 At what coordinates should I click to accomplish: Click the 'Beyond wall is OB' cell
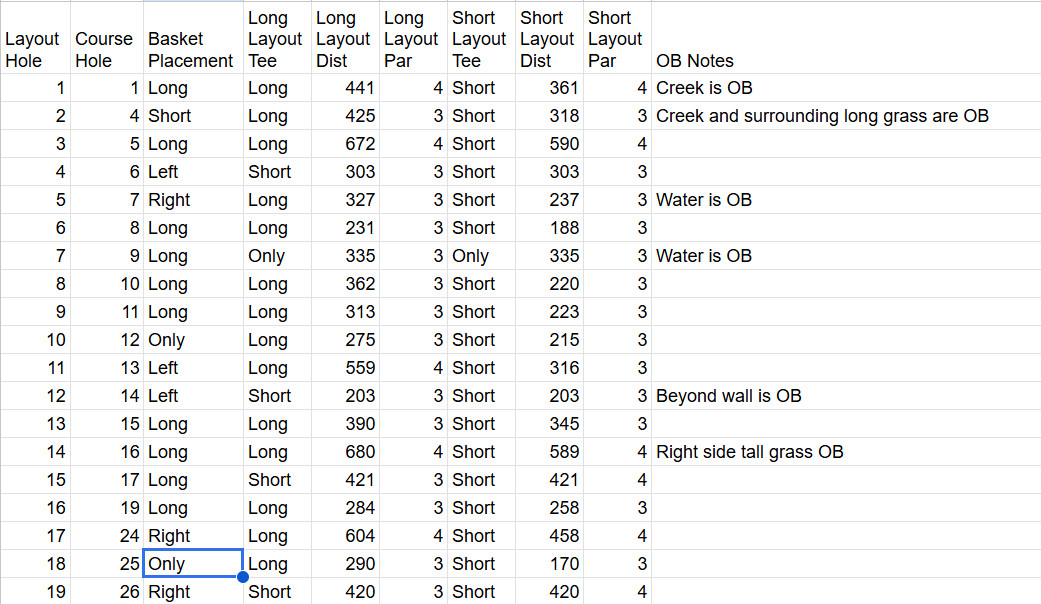846,396
